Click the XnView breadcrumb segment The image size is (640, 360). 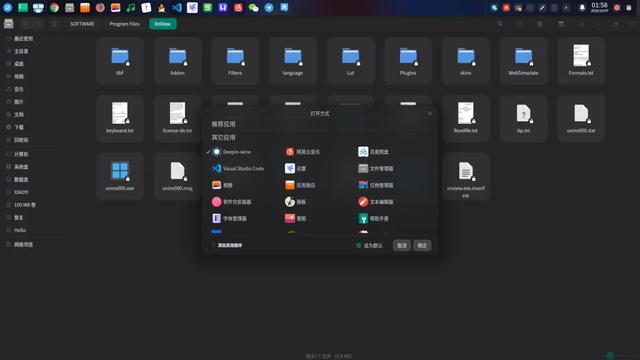click(162, 24)
